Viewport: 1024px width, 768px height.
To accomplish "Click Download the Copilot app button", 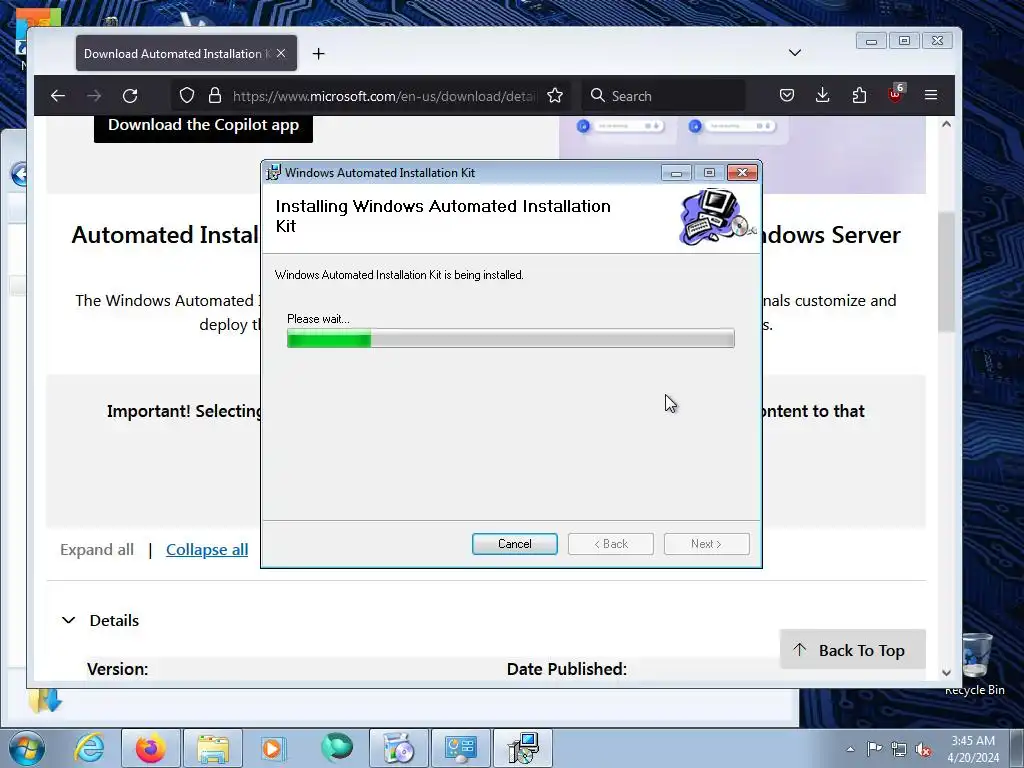I will click(x=203, y=126).
